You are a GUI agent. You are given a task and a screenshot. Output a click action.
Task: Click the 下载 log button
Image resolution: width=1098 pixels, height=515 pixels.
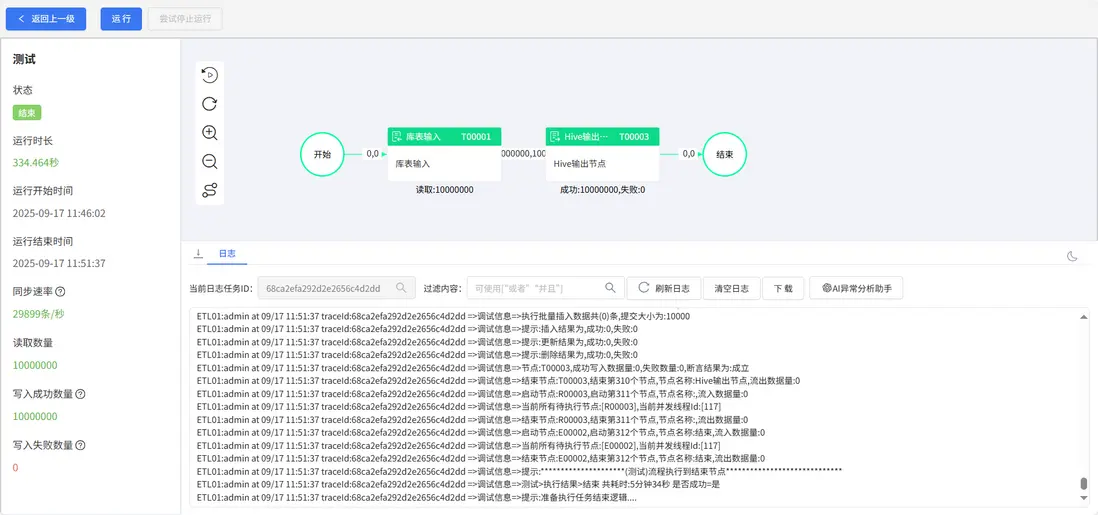point(783,288)
